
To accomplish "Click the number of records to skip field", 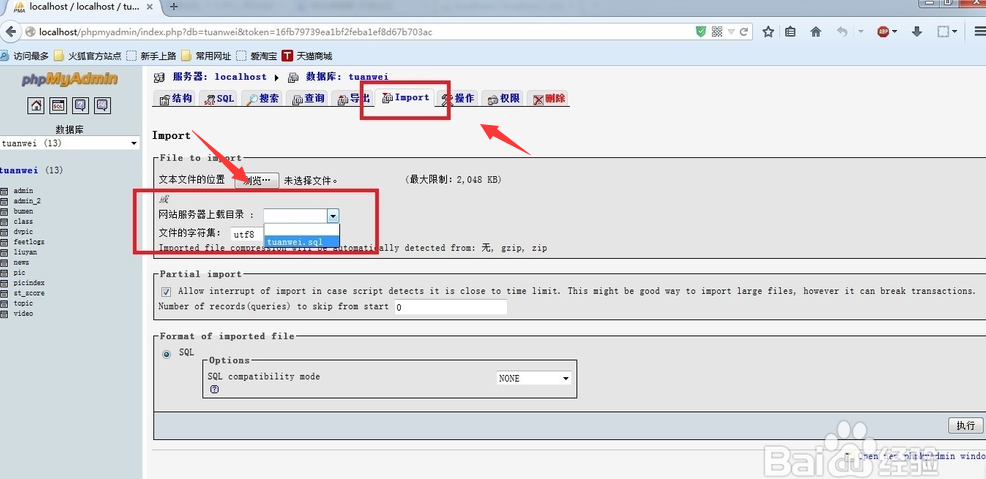I will [450, 307].
